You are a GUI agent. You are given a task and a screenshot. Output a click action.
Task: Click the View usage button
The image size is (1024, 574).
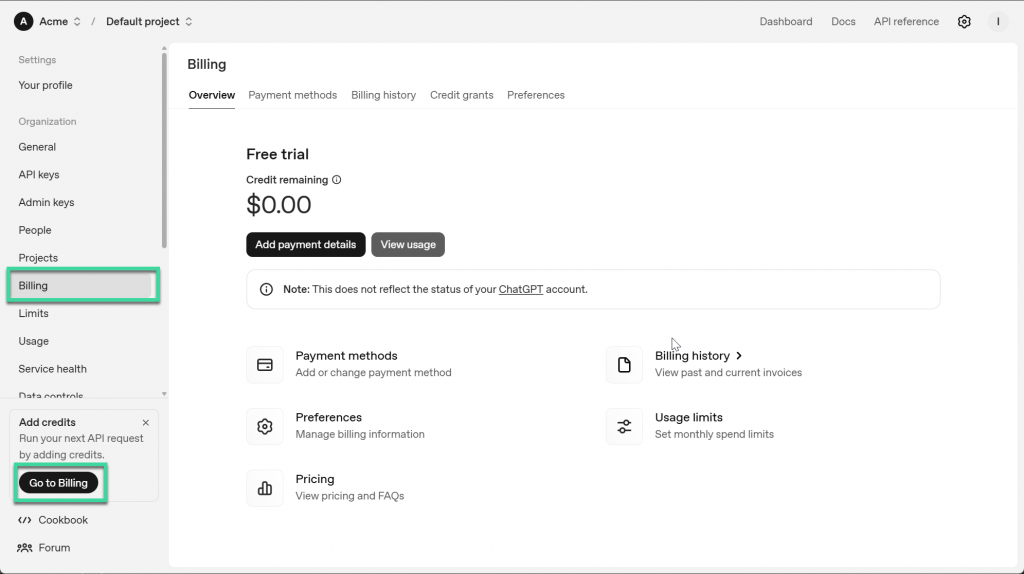point(408,245)
